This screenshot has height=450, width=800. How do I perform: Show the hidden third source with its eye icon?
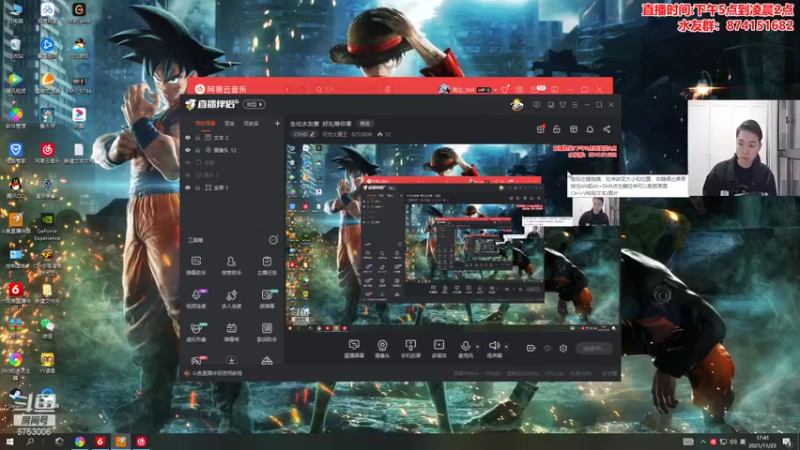pyautogui.click(x=188, y=163)
